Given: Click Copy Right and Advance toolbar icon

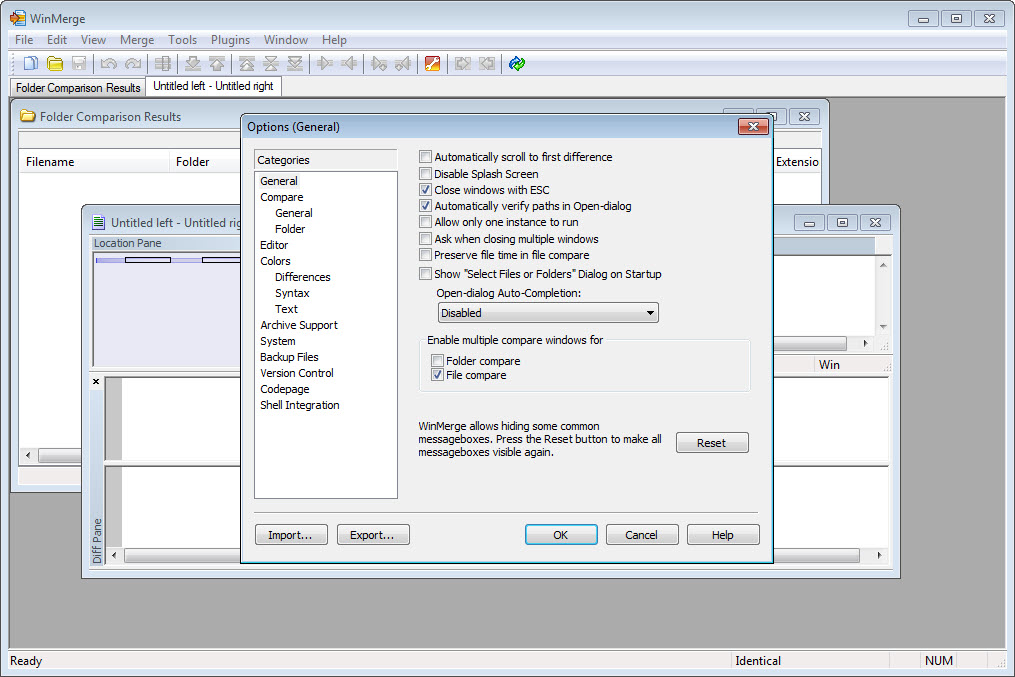Looking at the screenshot, I should (x=379, y=63).
